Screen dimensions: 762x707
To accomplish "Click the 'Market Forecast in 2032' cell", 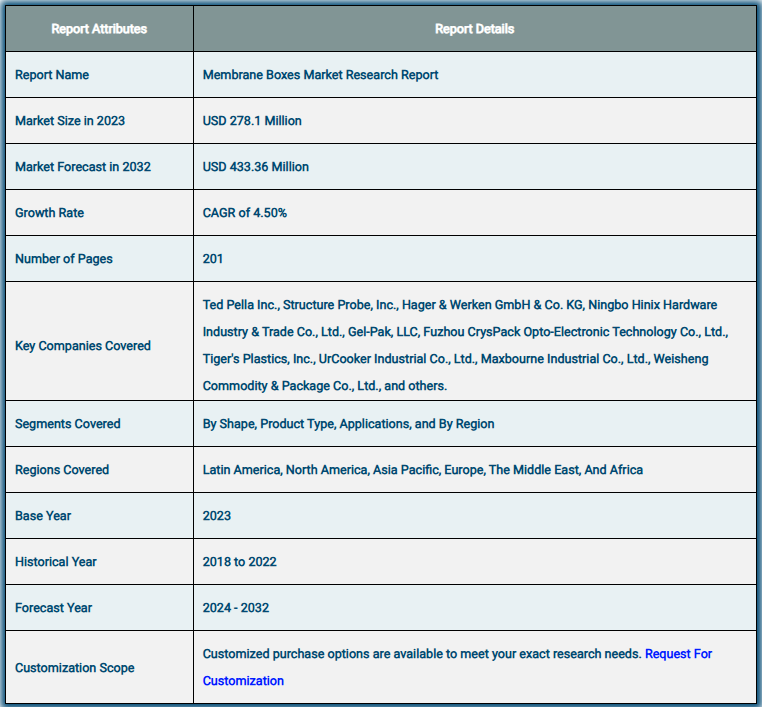I will pos(99,167).
